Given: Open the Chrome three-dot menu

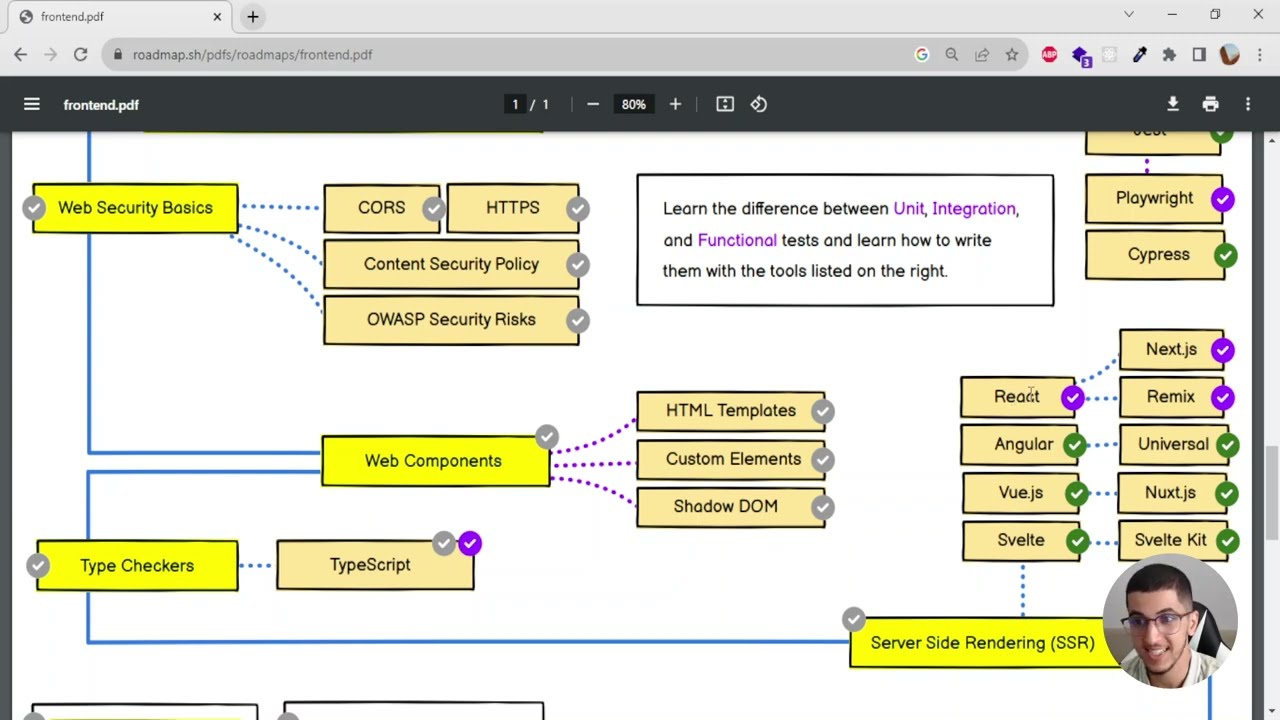Looking at the screenshot, I should 1258,55.
